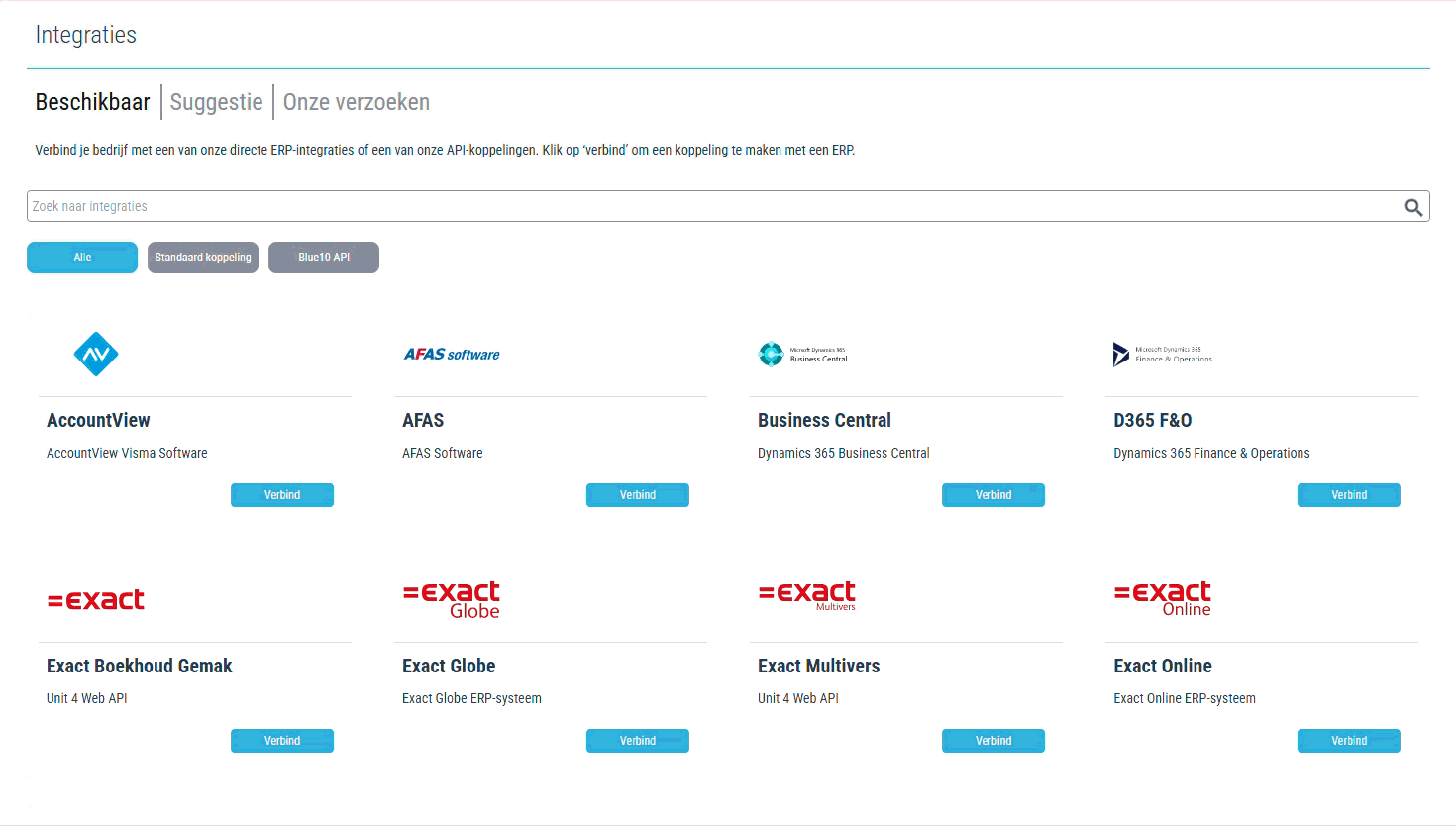Focus the Zoek naar integraties search field

713,206
